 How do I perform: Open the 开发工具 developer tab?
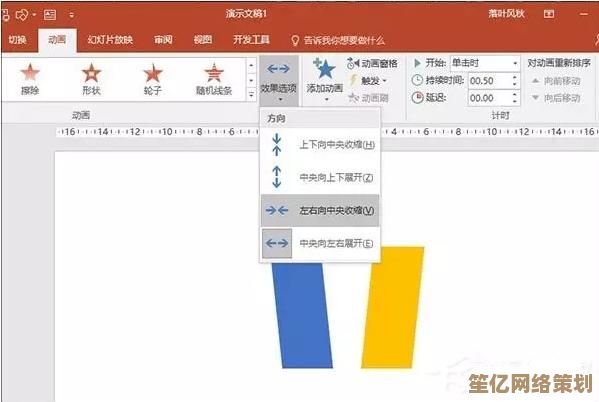tap(251, 40)
